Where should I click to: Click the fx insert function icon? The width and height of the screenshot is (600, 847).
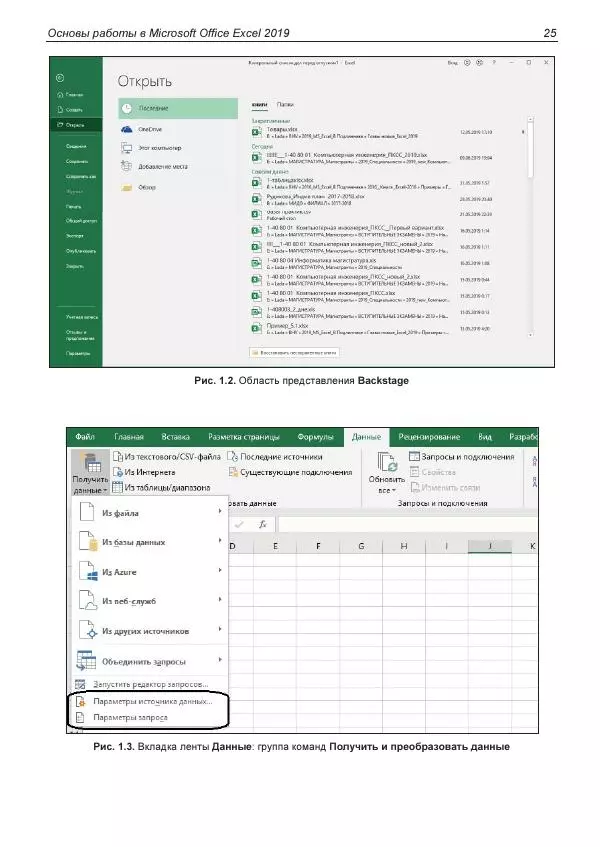click(x=262, y=525)
